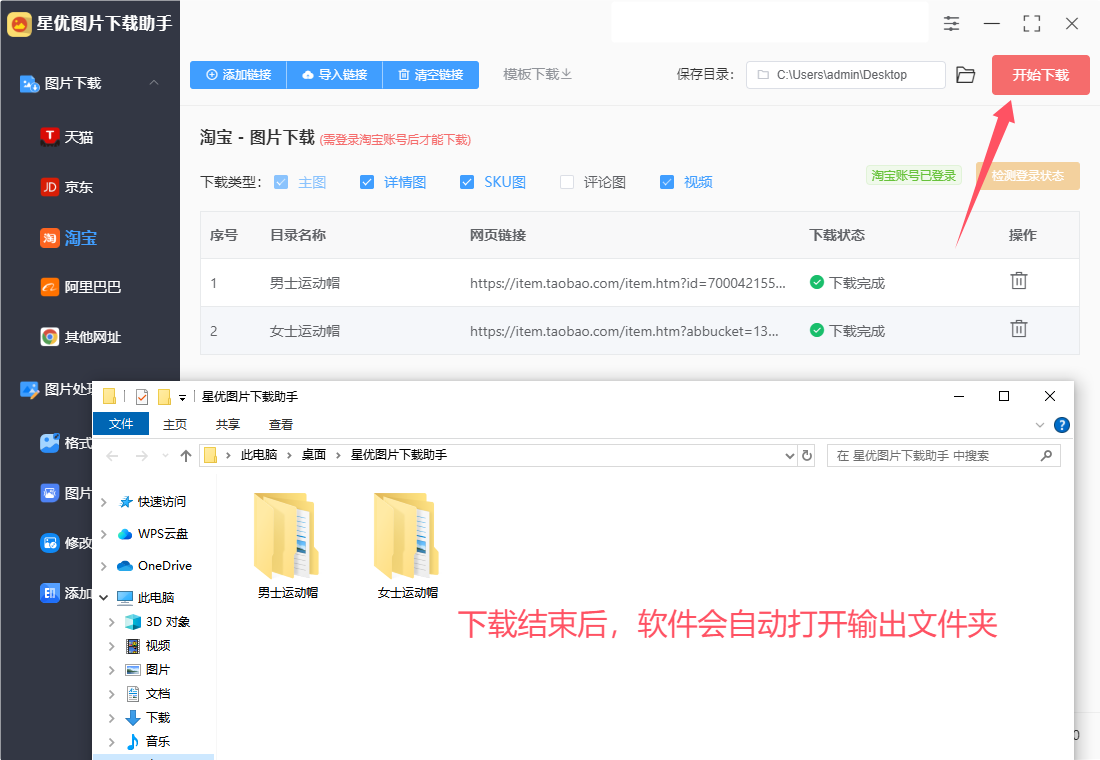Image resolution: width=1100 pixels, height=760 pixels.
Task: Click the 网页链接 column header
Action: pyautogui.click(x=498, y=235)
